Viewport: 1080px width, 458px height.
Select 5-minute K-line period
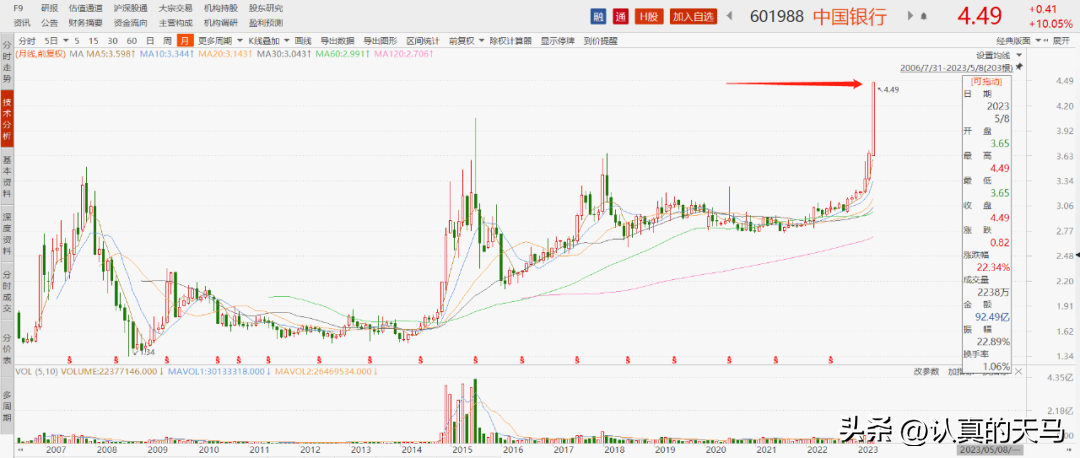[x=78, y=41]
